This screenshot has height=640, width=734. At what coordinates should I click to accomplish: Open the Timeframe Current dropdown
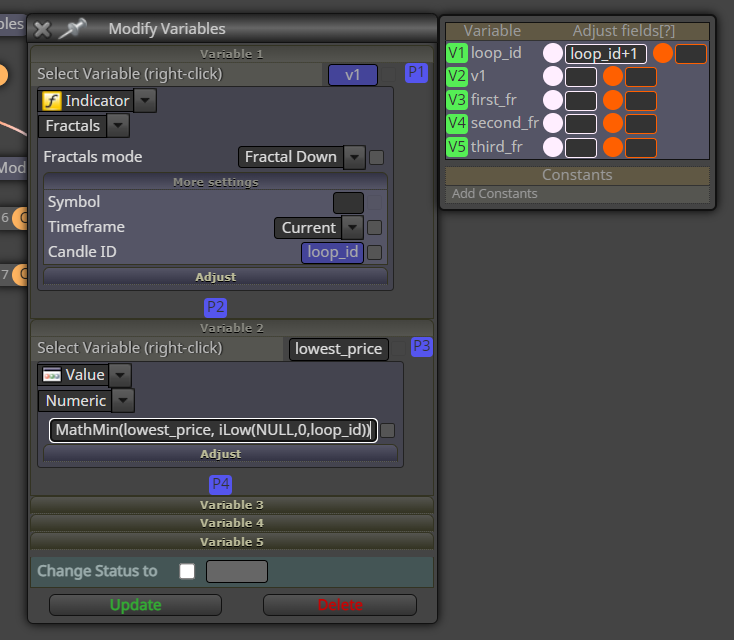pyautogui.click(x=352, y=228)
